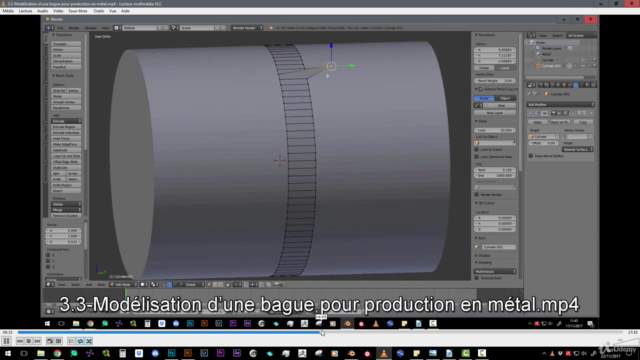The height and width of the screenshot is (360, 640).
Task: Toggle VLC loop mode button
Action: tap(80, 341)
